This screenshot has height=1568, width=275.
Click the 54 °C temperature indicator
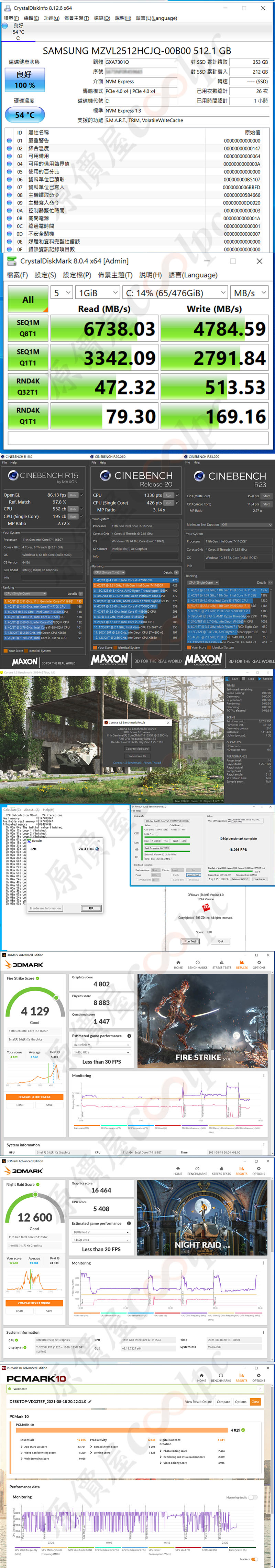[x=24, y=115]
